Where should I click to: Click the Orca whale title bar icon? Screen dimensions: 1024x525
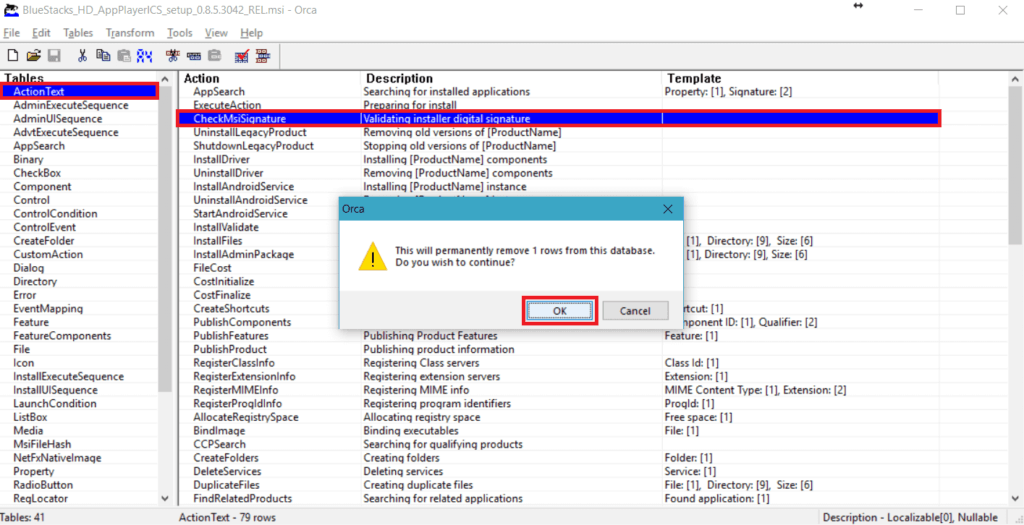click(10, 10)
